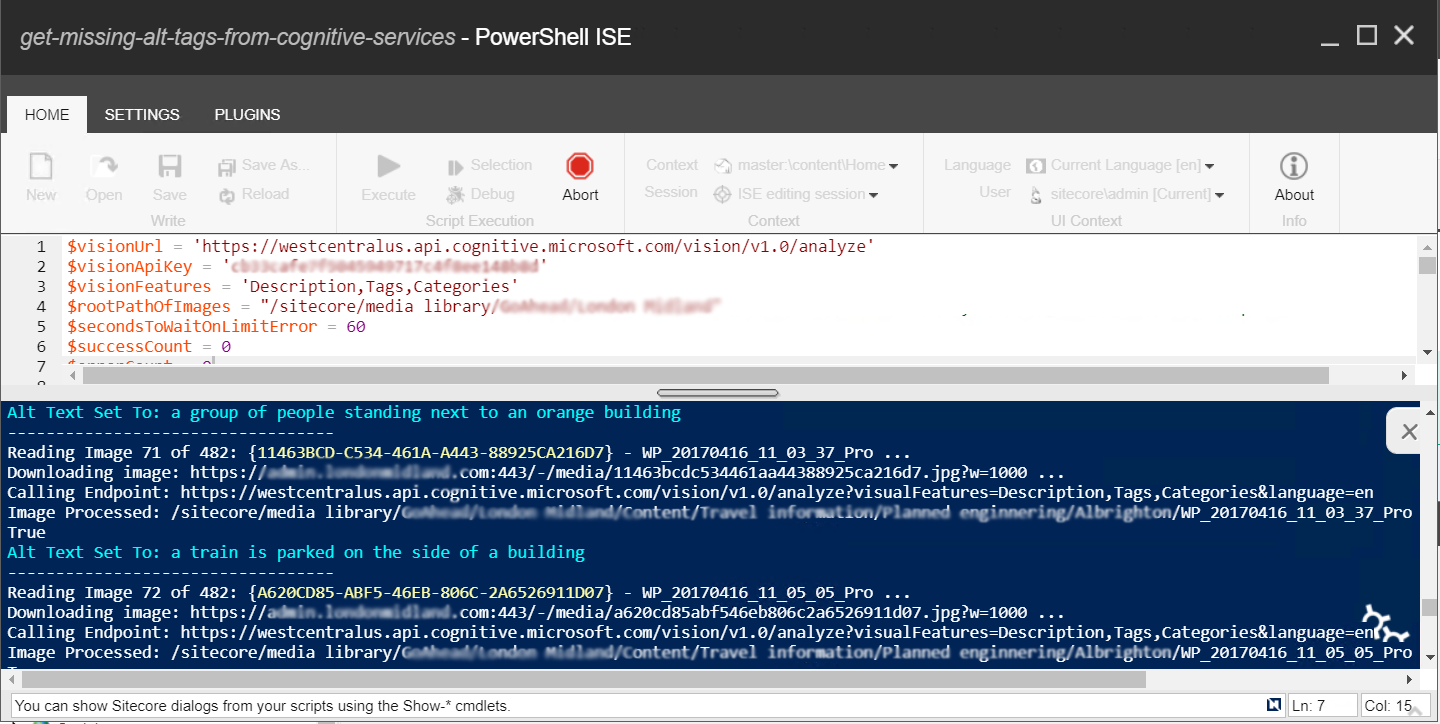
Task: Click the small icon beside Ln in status bar
Action: coord(1274,704)
